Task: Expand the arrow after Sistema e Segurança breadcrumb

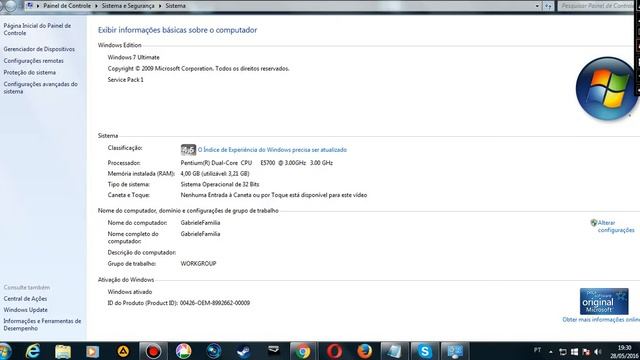Action: pyautogui.click(x=160, y=6)
